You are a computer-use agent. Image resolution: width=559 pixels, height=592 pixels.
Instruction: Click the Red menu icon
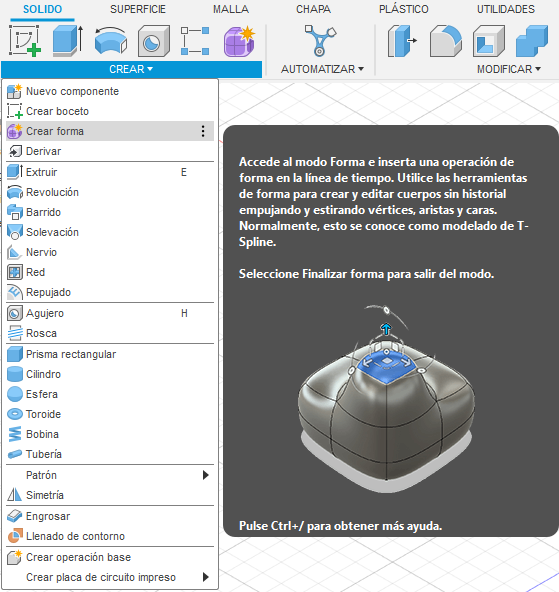[15, 272]
